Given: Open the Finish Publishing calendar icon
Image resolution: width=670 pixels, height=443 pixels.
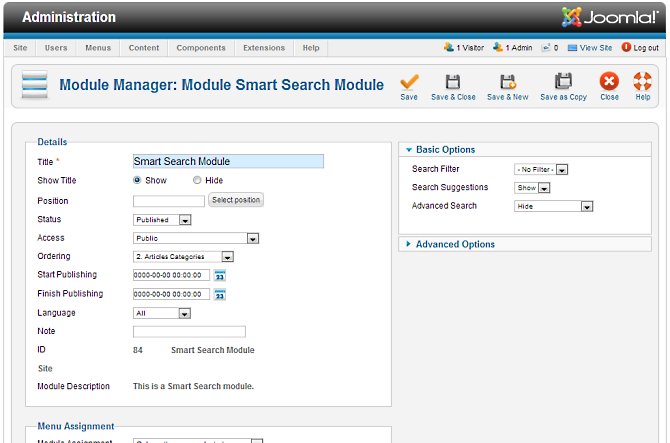Looking at the screenshot, I should pyautogui.click(x=220, y=295).
